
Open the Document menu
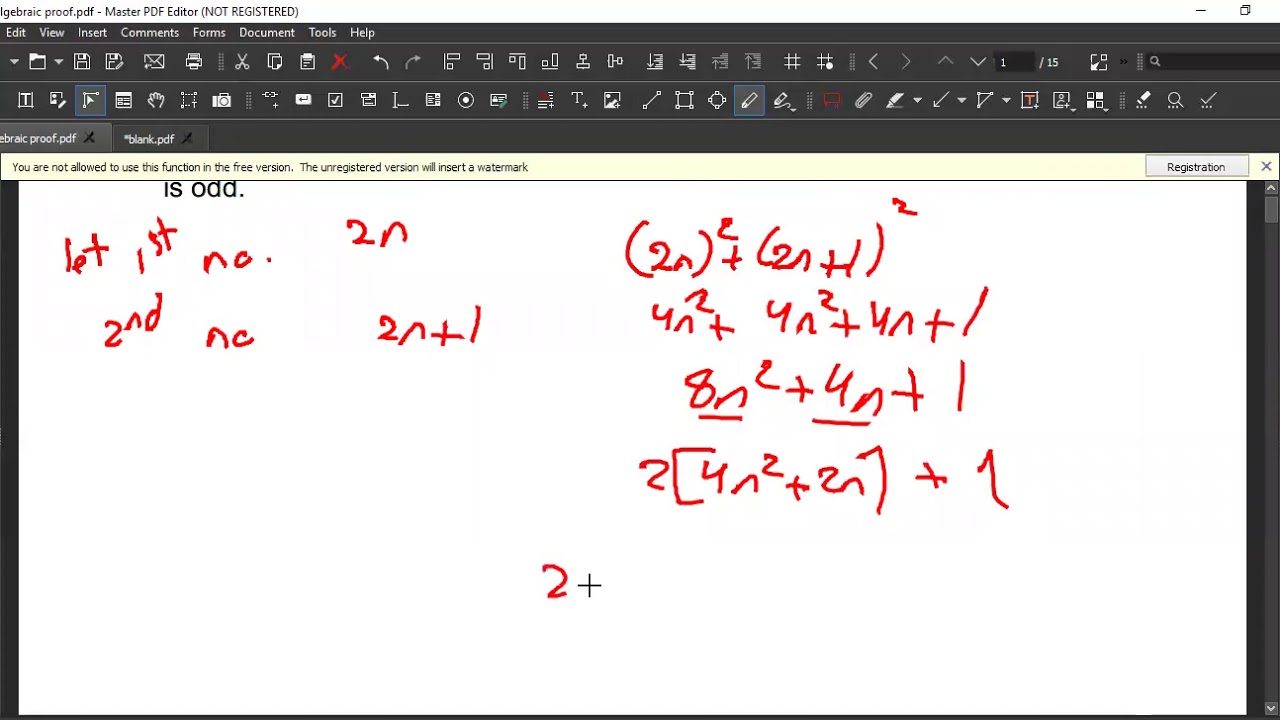click(267, 32)
